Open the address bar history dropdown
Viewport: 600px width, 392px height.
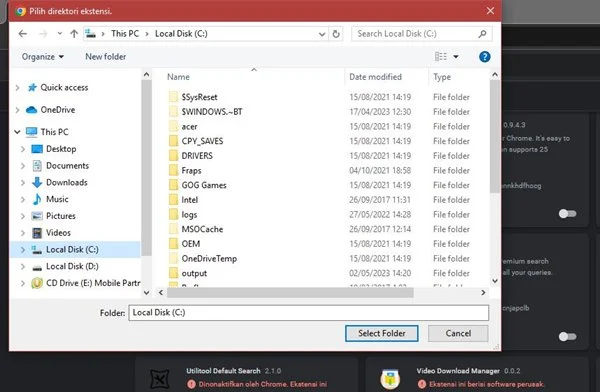click(x=322, y=34)
